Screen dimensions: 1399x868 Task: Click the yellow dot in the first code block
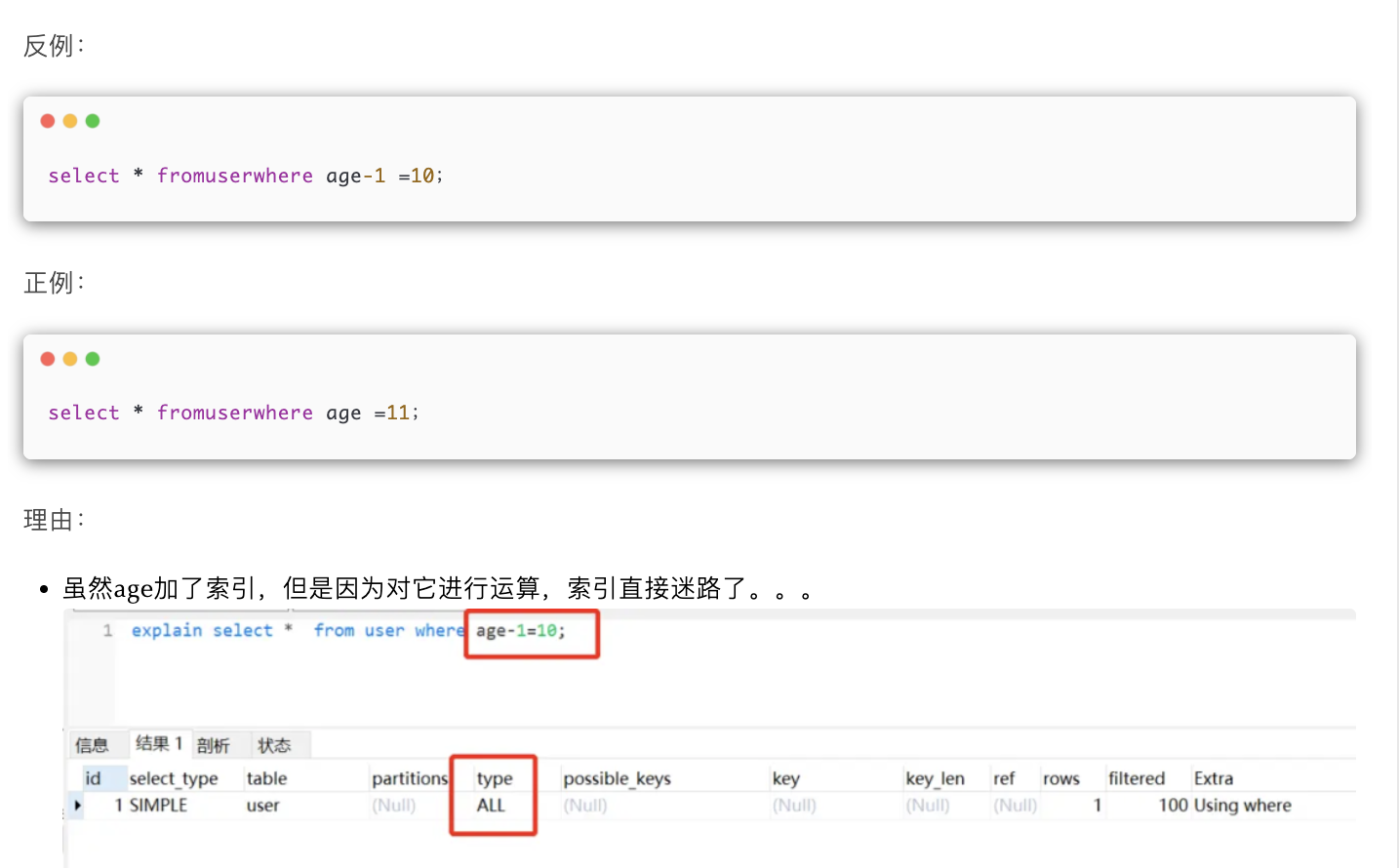click(70, 121)
